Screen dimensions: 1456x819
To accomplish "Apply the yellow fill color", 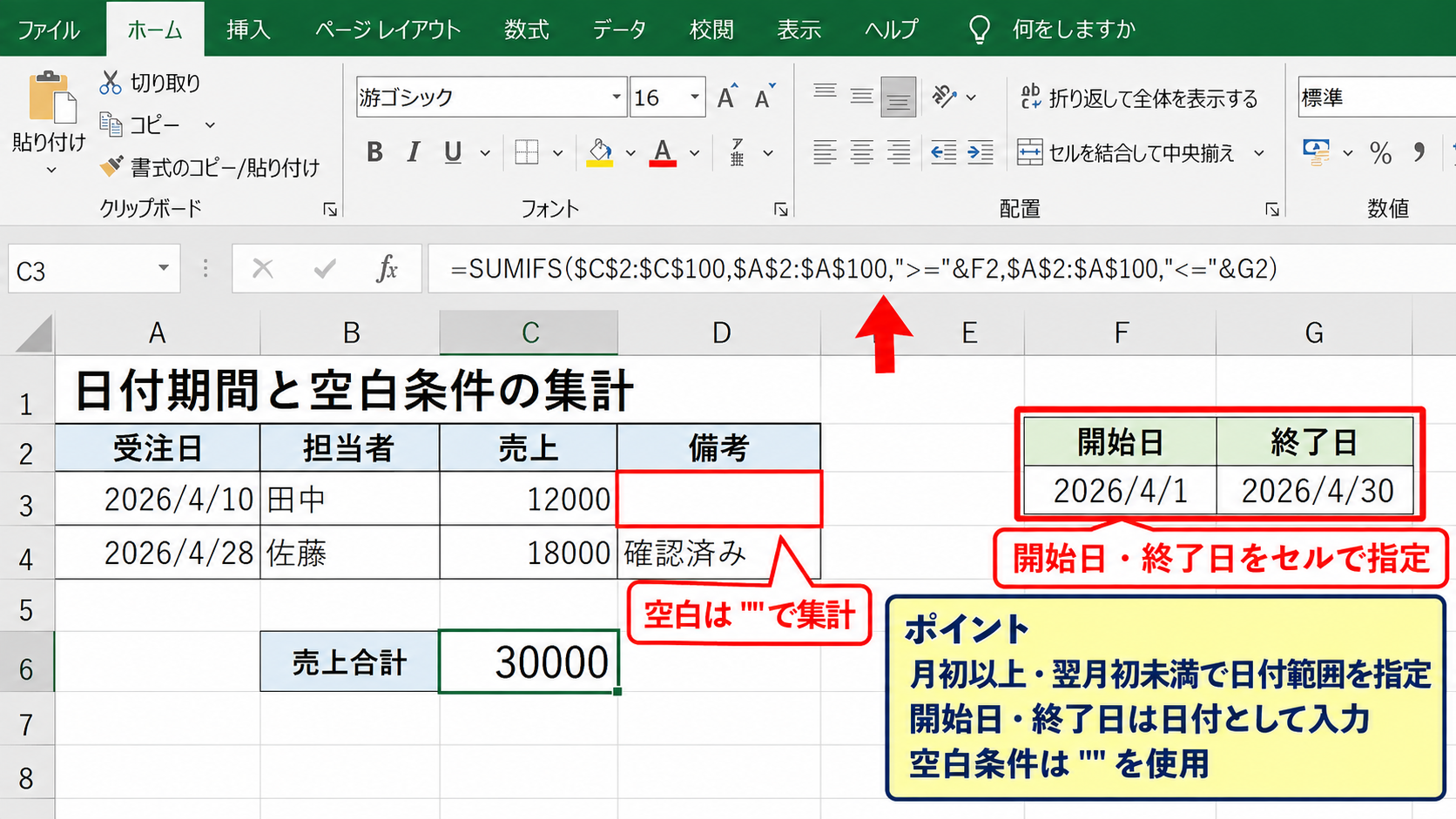I will [x=599, y=153].
